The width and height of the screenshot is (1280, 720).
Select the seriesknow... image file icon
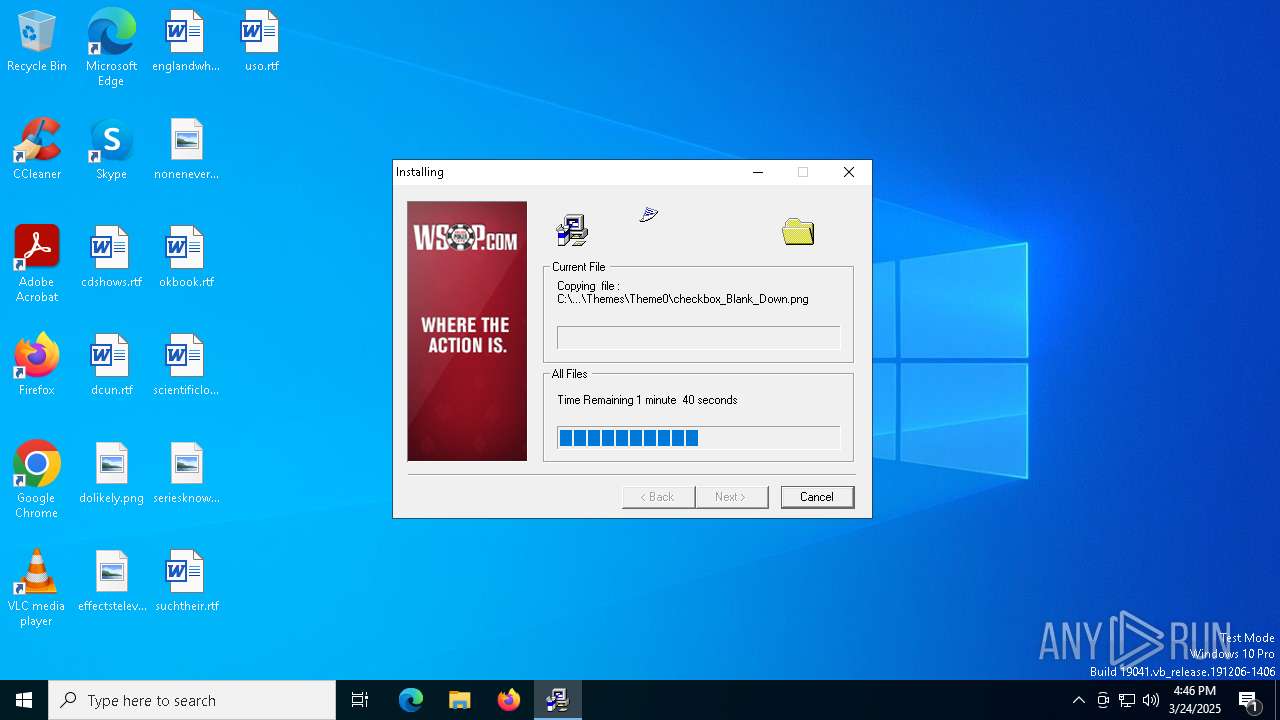pos(186,474)
